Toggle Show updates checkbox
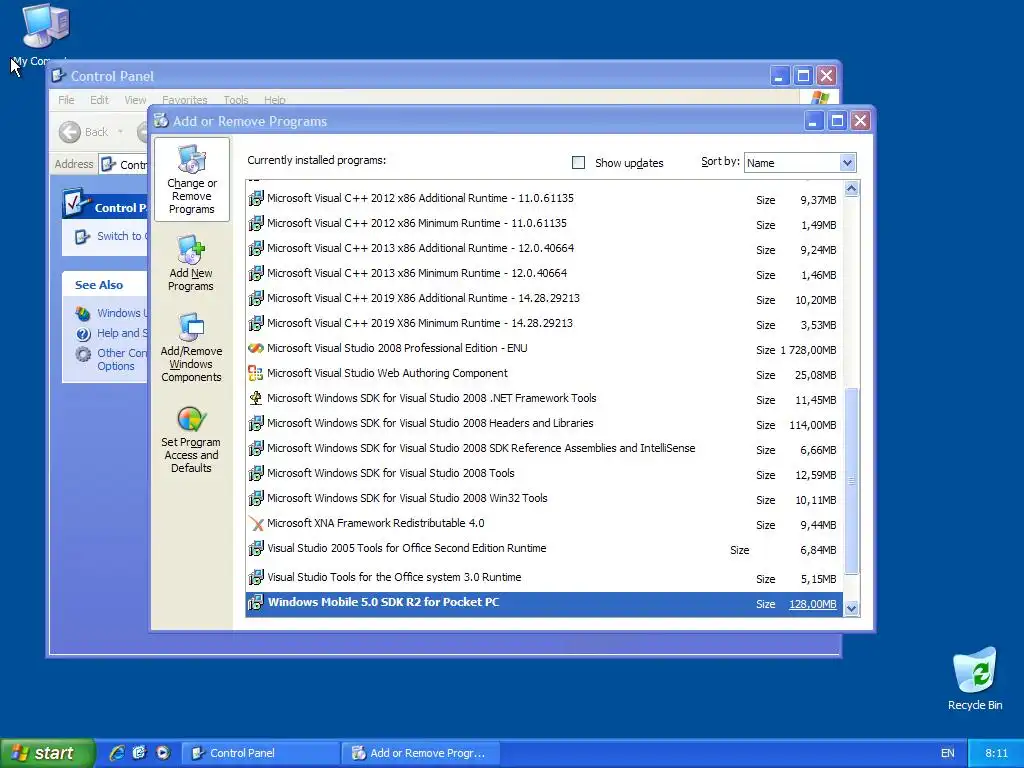This screenshot has height=768, width=1024. [578, 163]
